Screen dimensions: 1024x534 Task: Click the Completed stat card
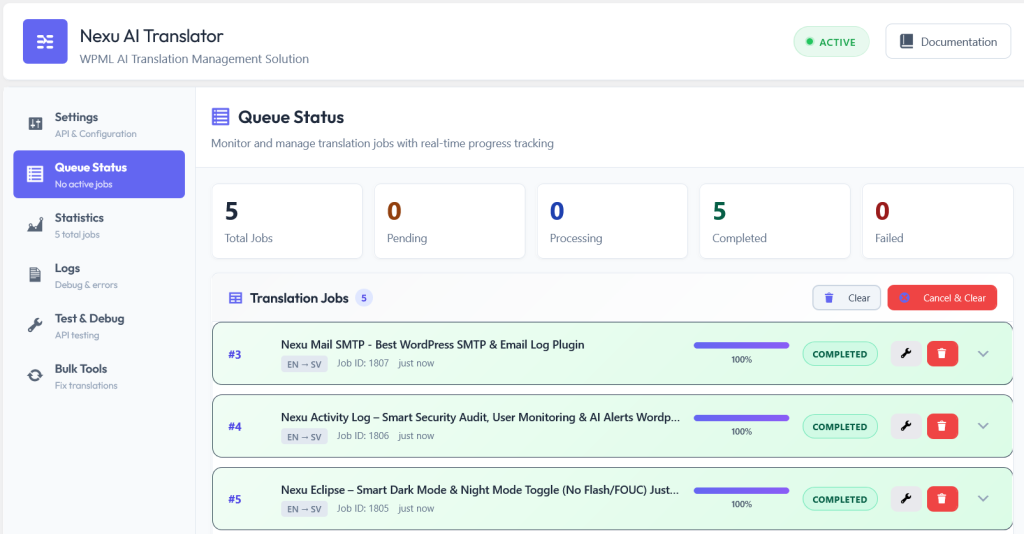(775, 221)
